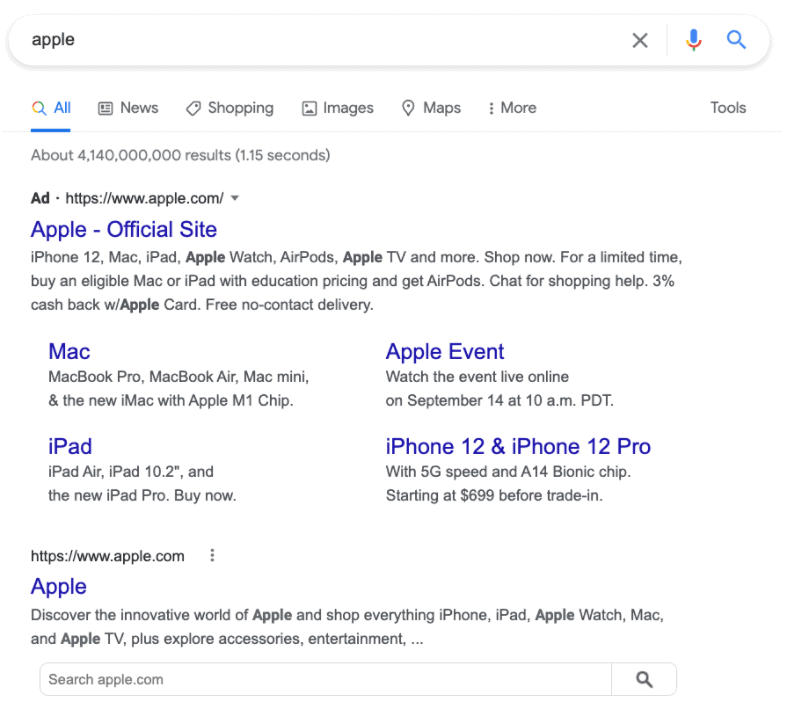Click 'Starting at $699 before trade-in.' text

tap(494, 495)
